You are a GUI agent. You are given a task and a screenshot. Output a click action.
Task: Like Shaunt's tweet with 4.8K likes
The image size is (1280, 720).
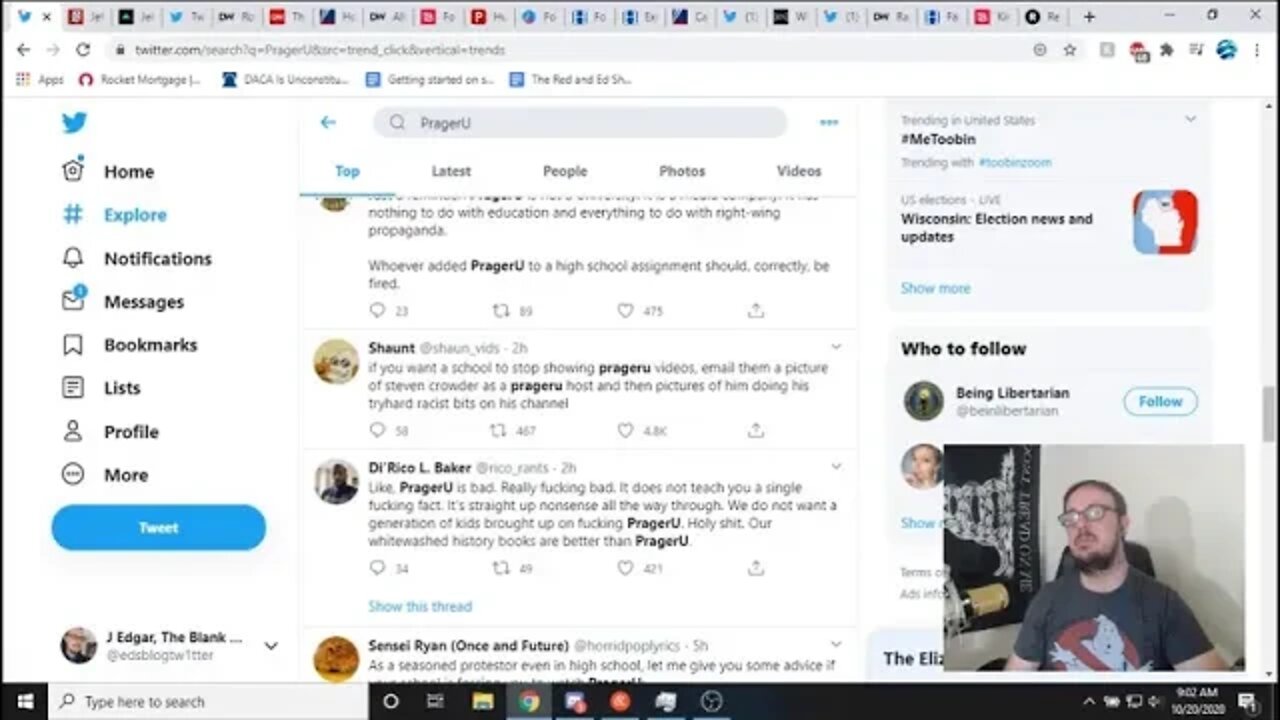point(625,430)
